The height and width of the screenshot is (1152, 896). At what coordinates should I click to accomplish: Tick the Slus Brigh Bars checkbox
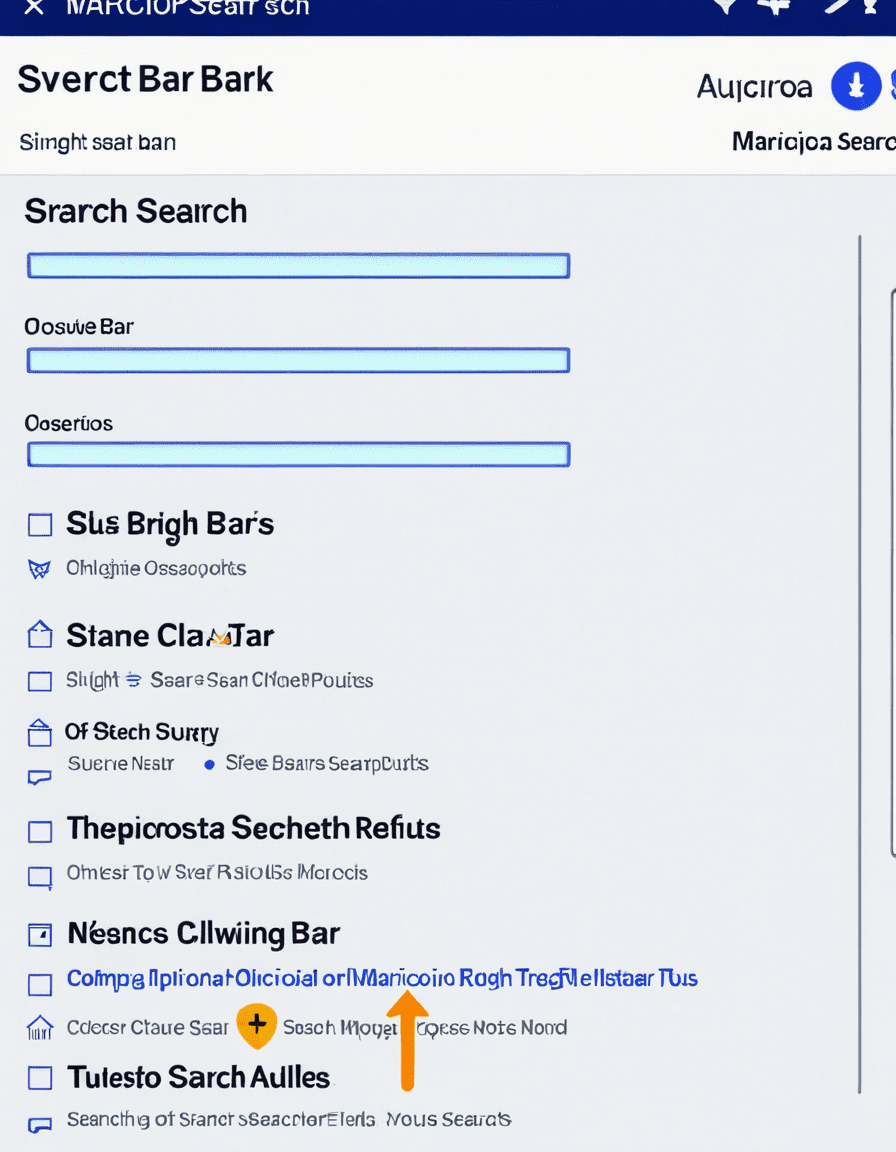[40, 525]
